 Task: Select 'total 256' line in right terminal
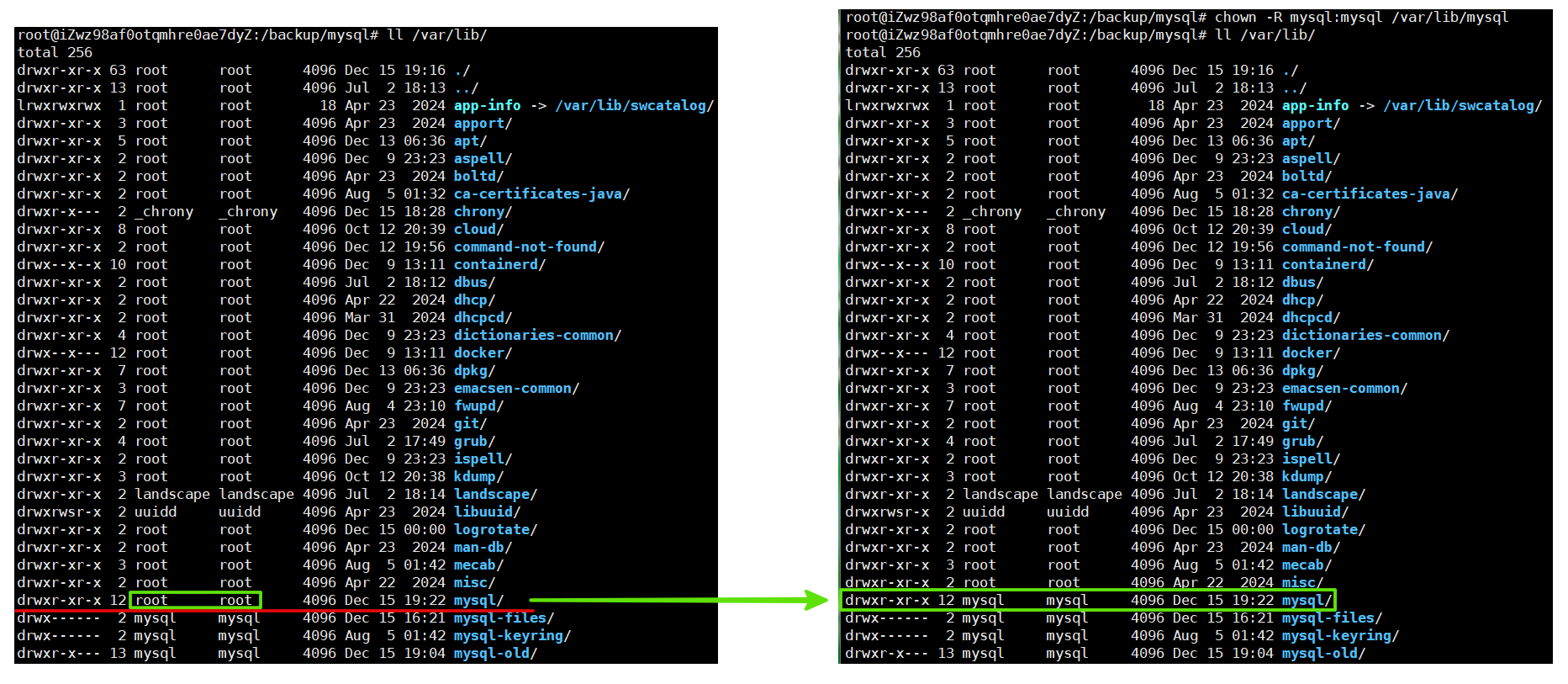[883, 53]
